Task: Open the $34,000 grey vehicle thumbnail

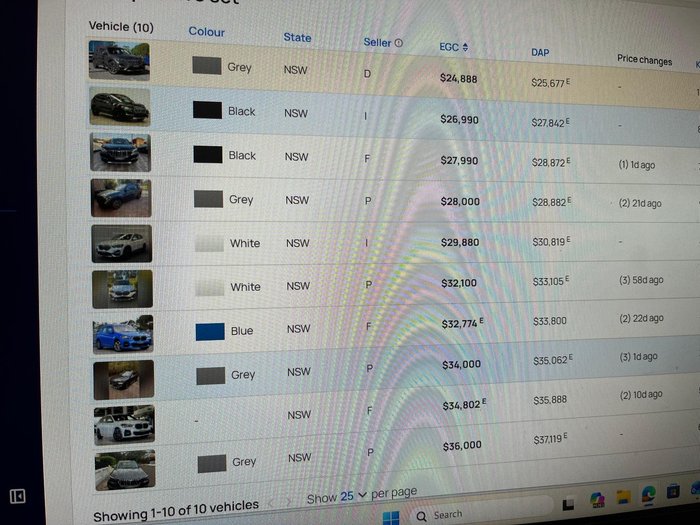Action: (124, 379)
